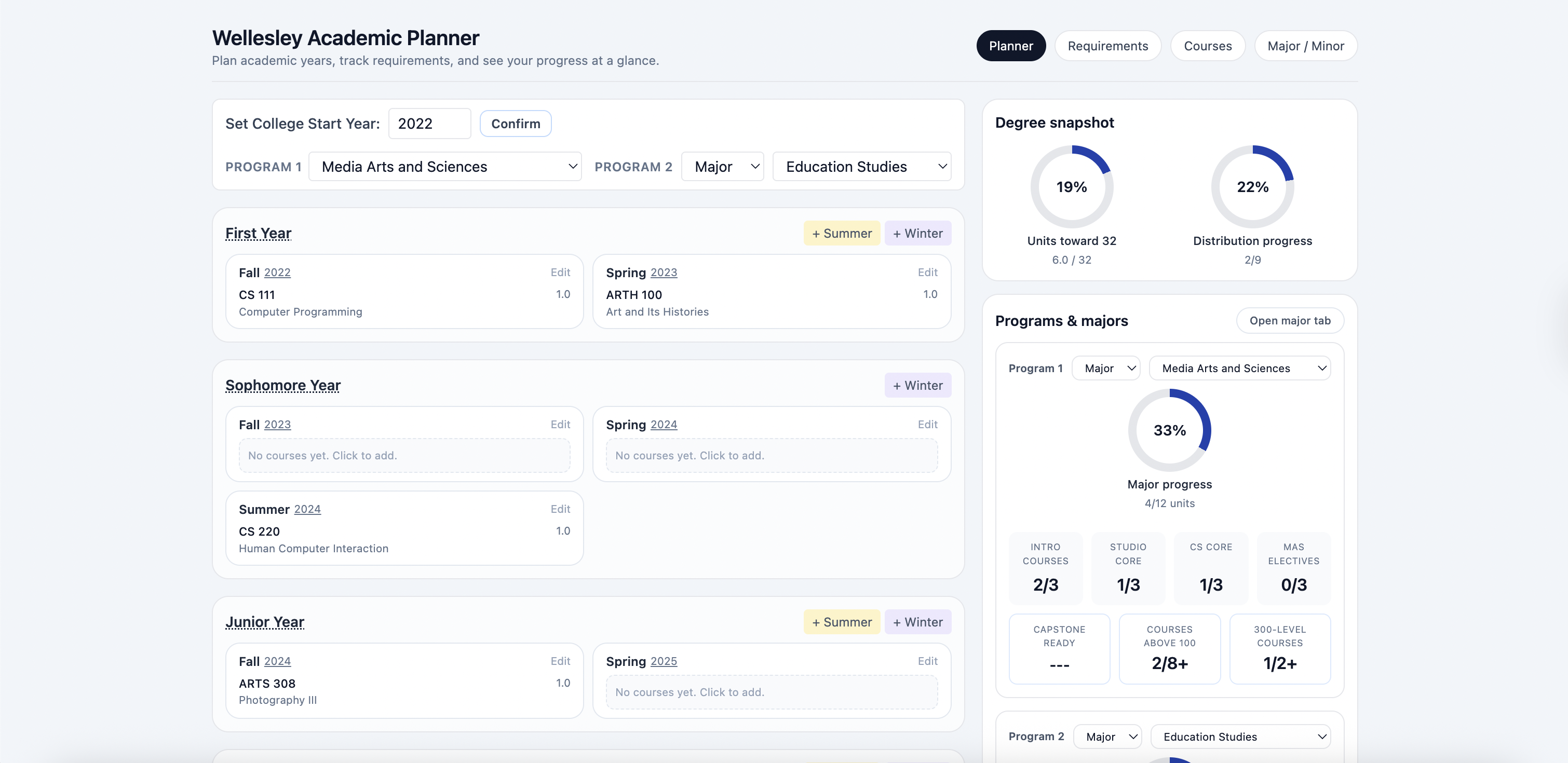Add Winter term to First Year

tap(918, 233)
